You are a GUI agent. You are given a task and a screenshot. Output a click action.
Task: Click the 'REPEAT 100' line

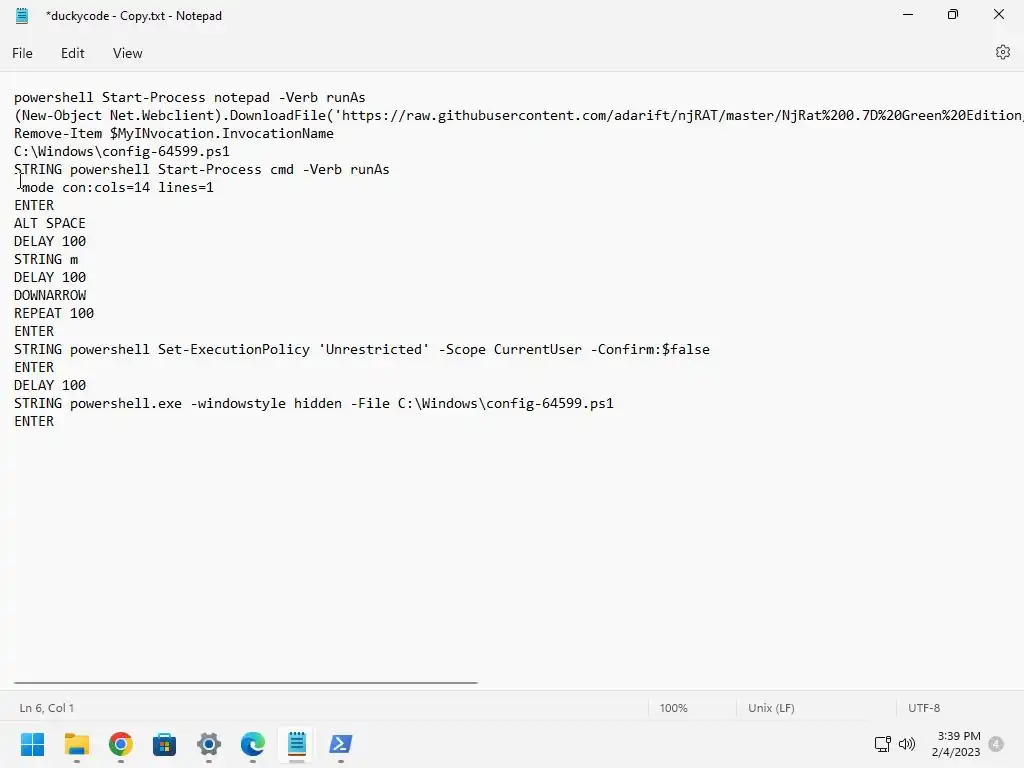54,313
